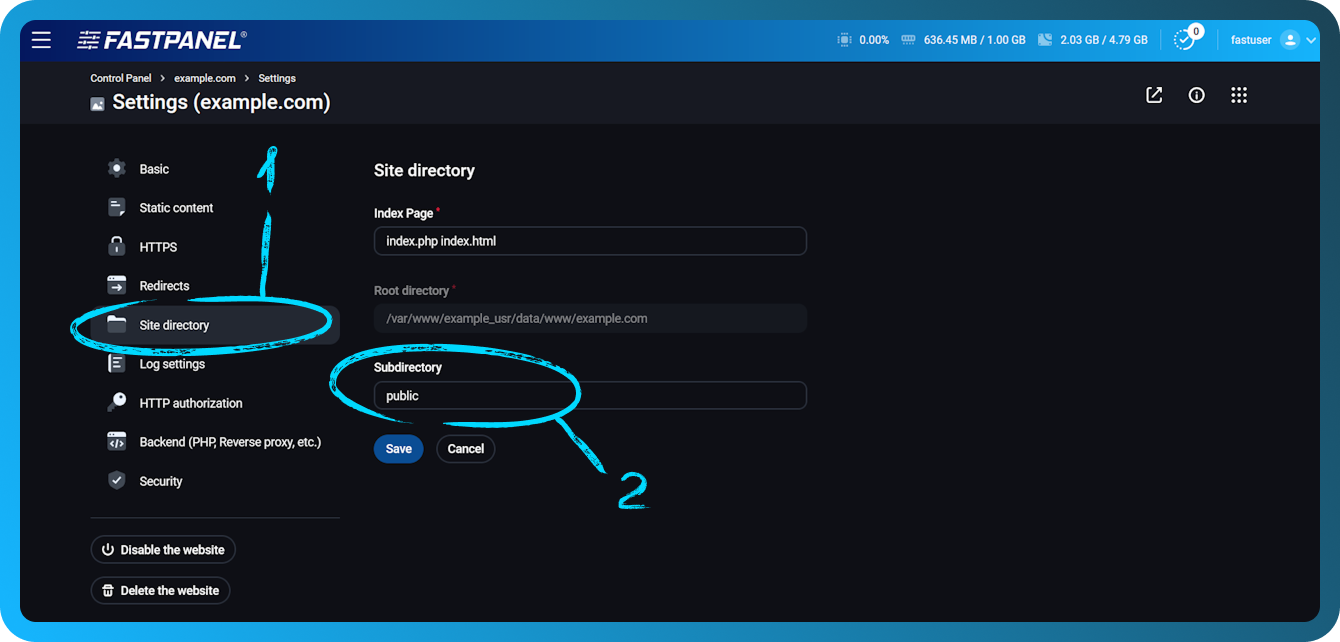Click the FASTPANEL logo

pos(160,40)
